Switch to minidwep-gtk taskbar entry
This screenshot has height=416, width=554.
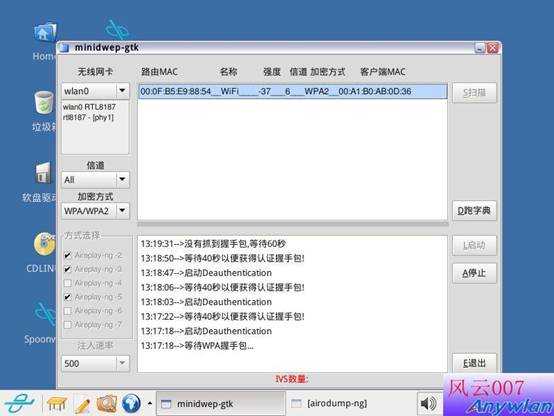[220, 403]
